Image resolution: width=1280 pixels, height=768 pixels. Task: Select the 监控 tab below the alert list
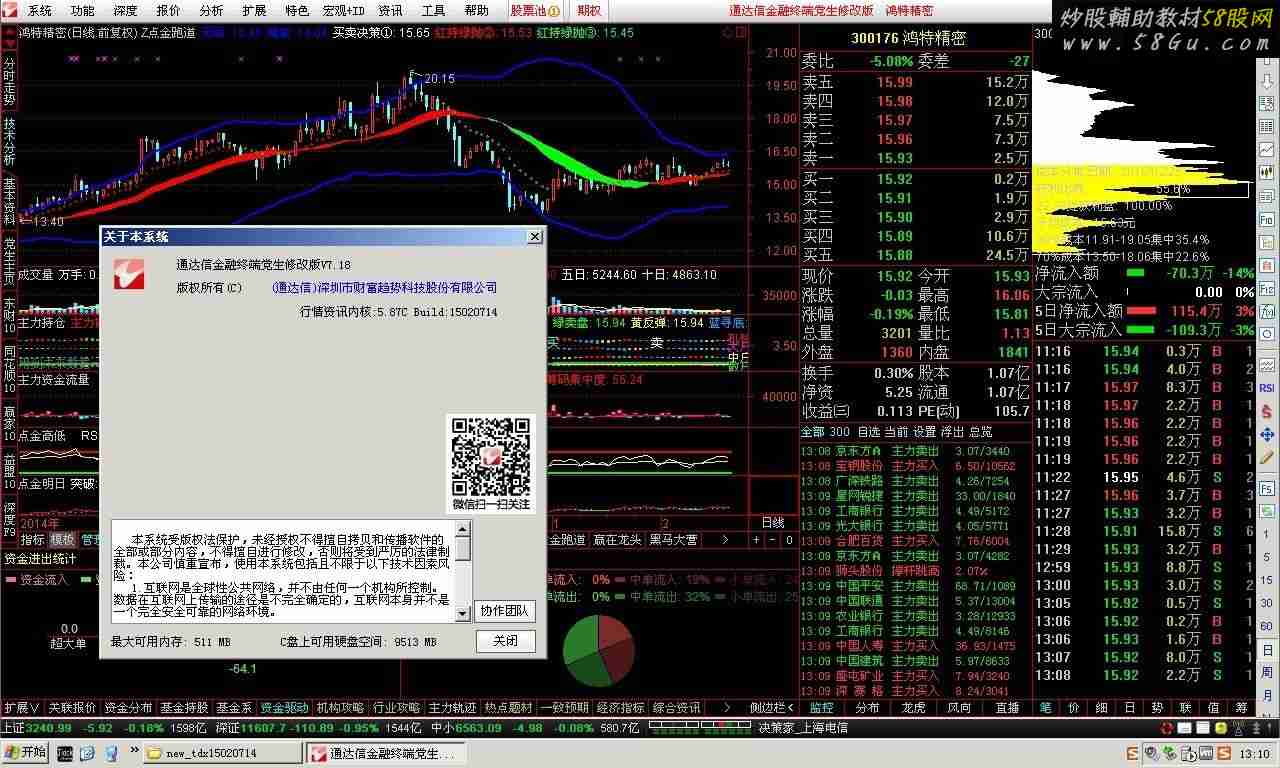822,708
